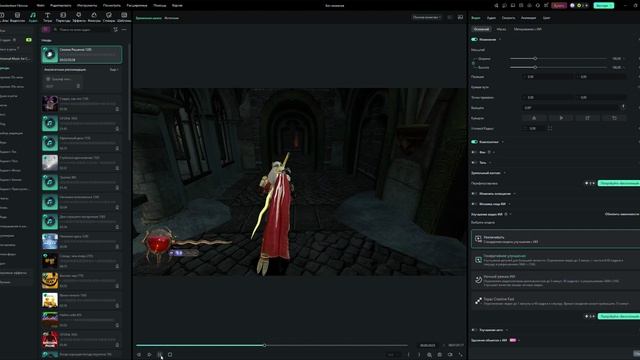Toggle the Compositing (Композиция) switch

474,142
